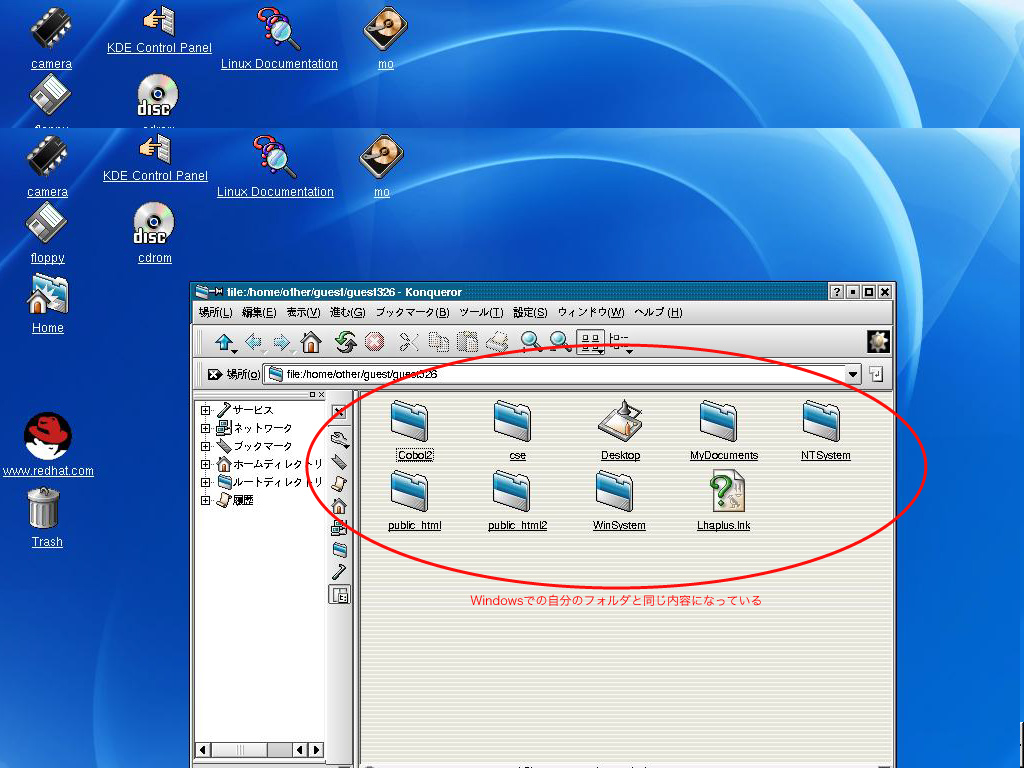Click the Konqueror title bar question-mark help button
The height and width of the screenshot is (768, 1024).
click(837, 292)
